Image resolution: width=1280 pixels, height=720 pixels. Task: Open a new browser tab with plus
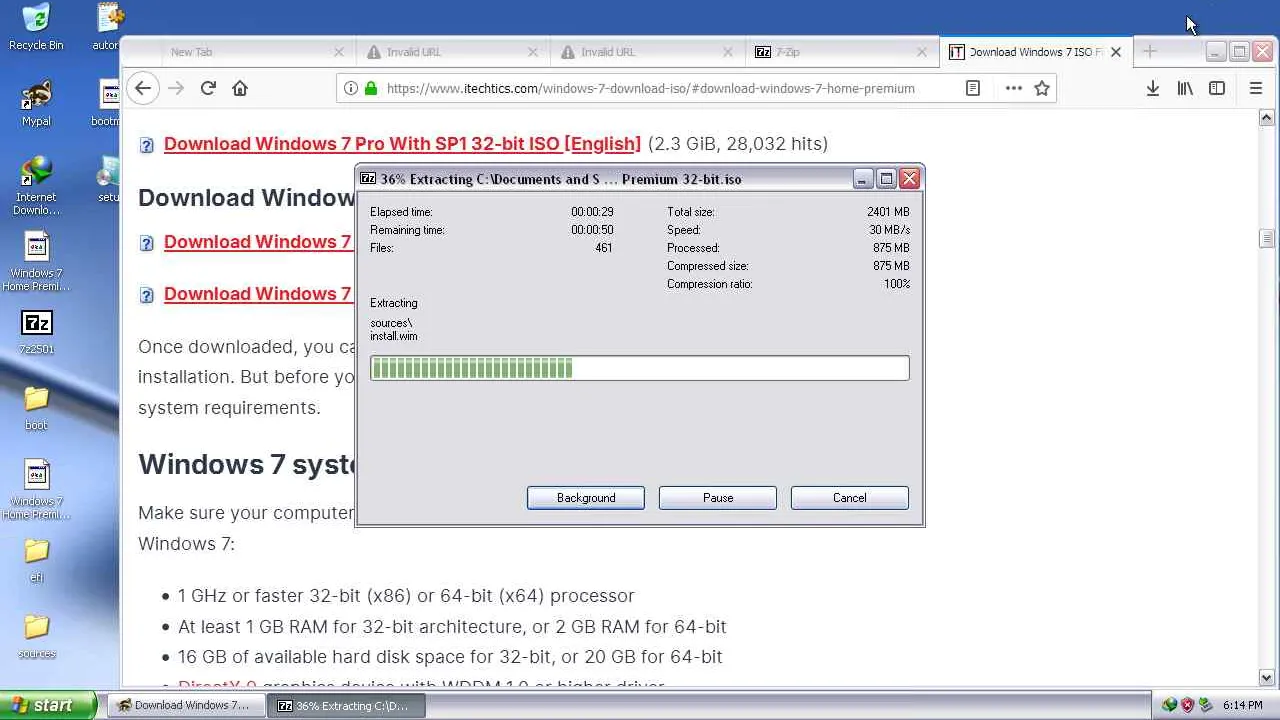(x=1149, y=52)
